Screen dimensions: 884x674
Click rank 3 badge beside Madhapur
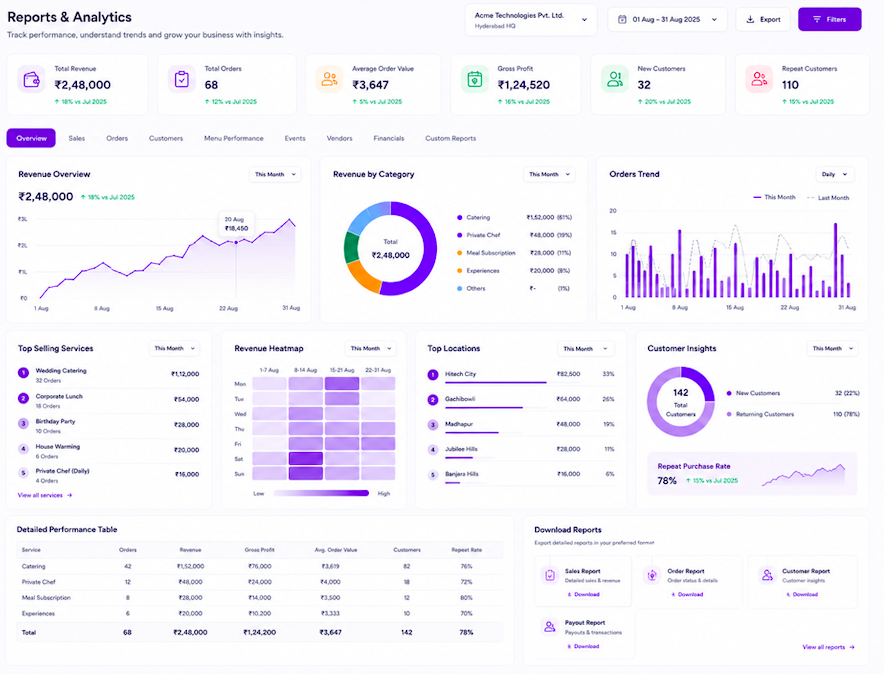(x=433, y=425)
